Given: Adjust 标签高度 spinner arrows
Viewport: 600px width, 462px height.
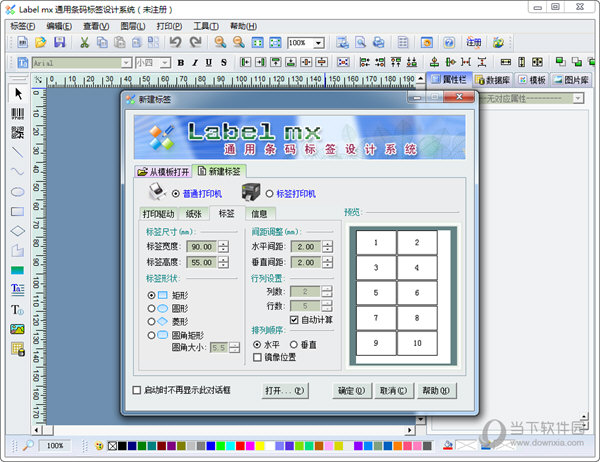Looking at the screenshot, I should point(223,262).
